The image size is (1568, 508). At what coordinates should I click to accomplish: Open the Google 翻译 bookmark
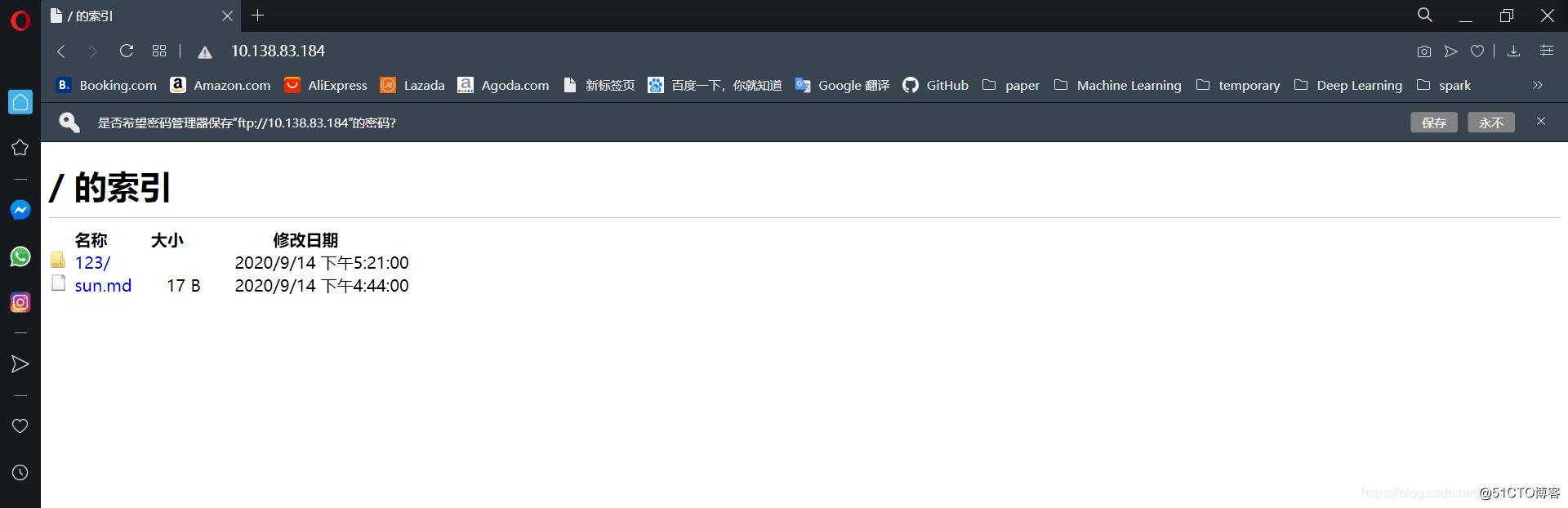click(842, 85)
